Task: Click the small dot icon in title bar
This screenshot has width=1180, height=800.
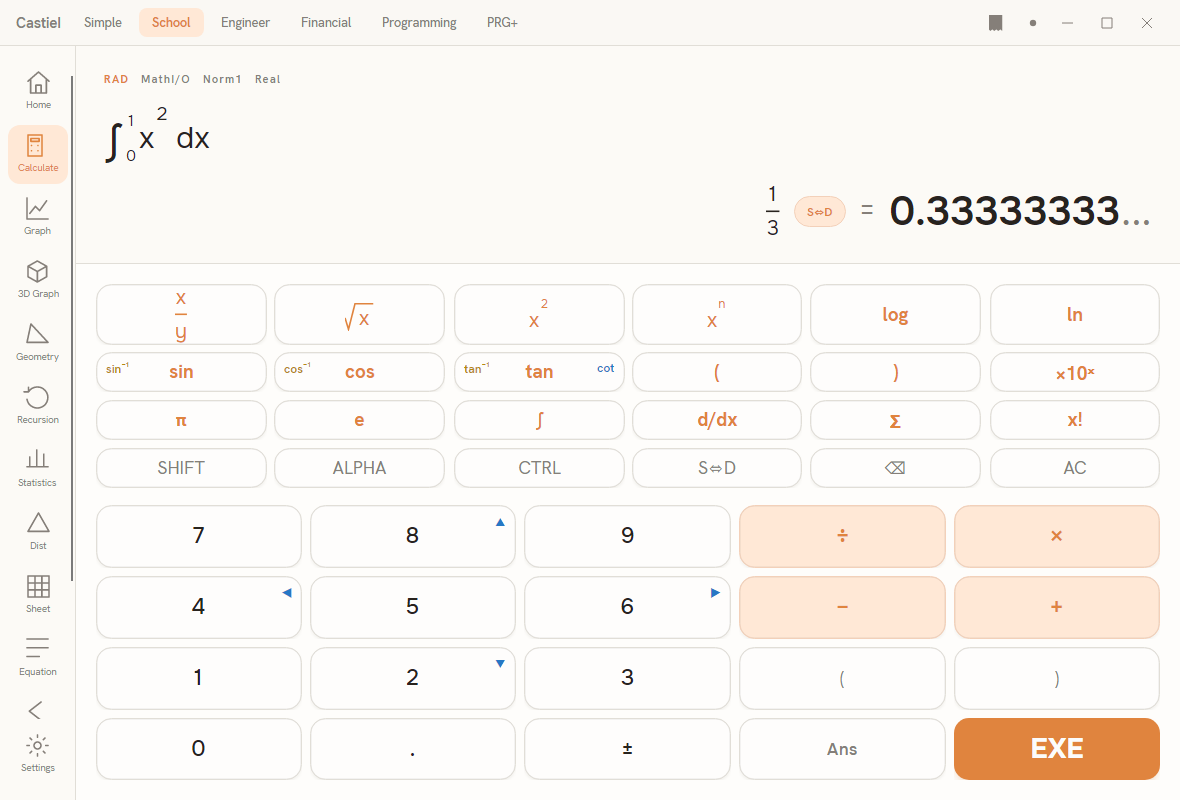Action: 1032,23
